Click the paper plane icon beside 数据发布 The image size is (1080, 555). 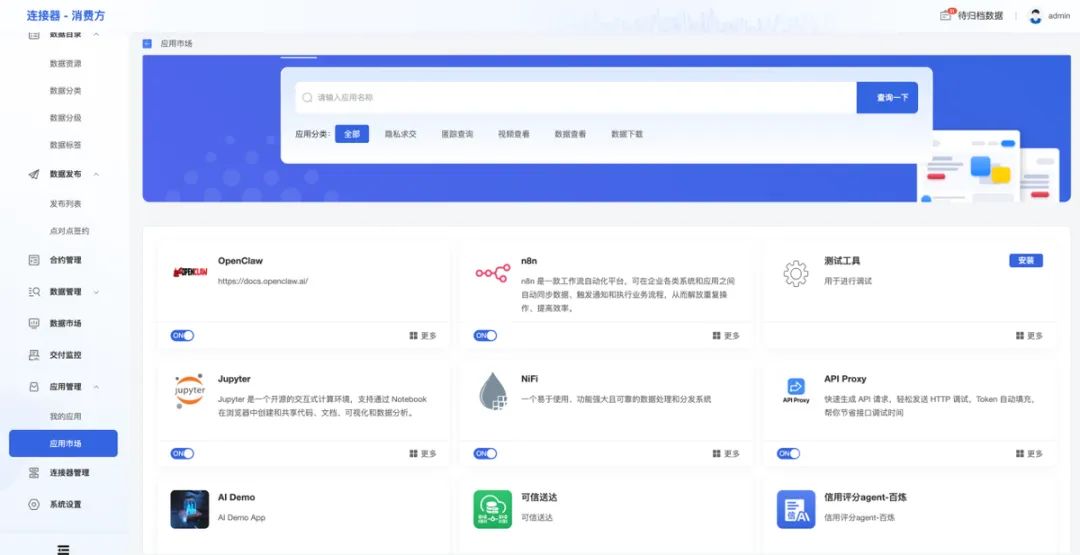coord(34,174)
